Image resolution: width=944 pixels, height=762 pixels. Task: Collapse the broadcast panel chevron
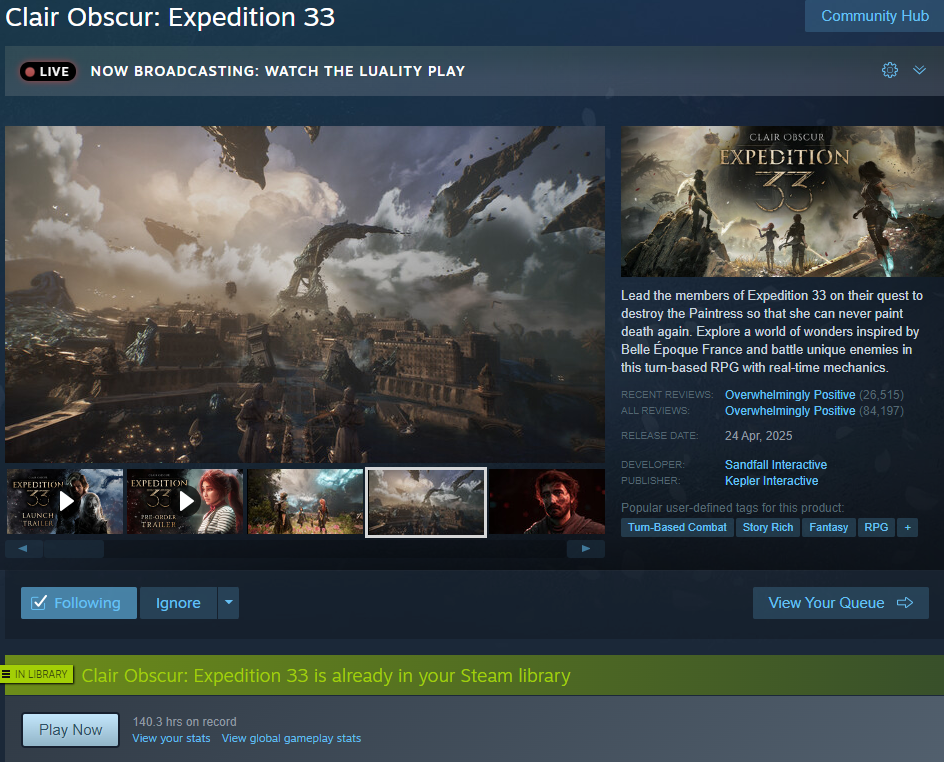point(919,70)
